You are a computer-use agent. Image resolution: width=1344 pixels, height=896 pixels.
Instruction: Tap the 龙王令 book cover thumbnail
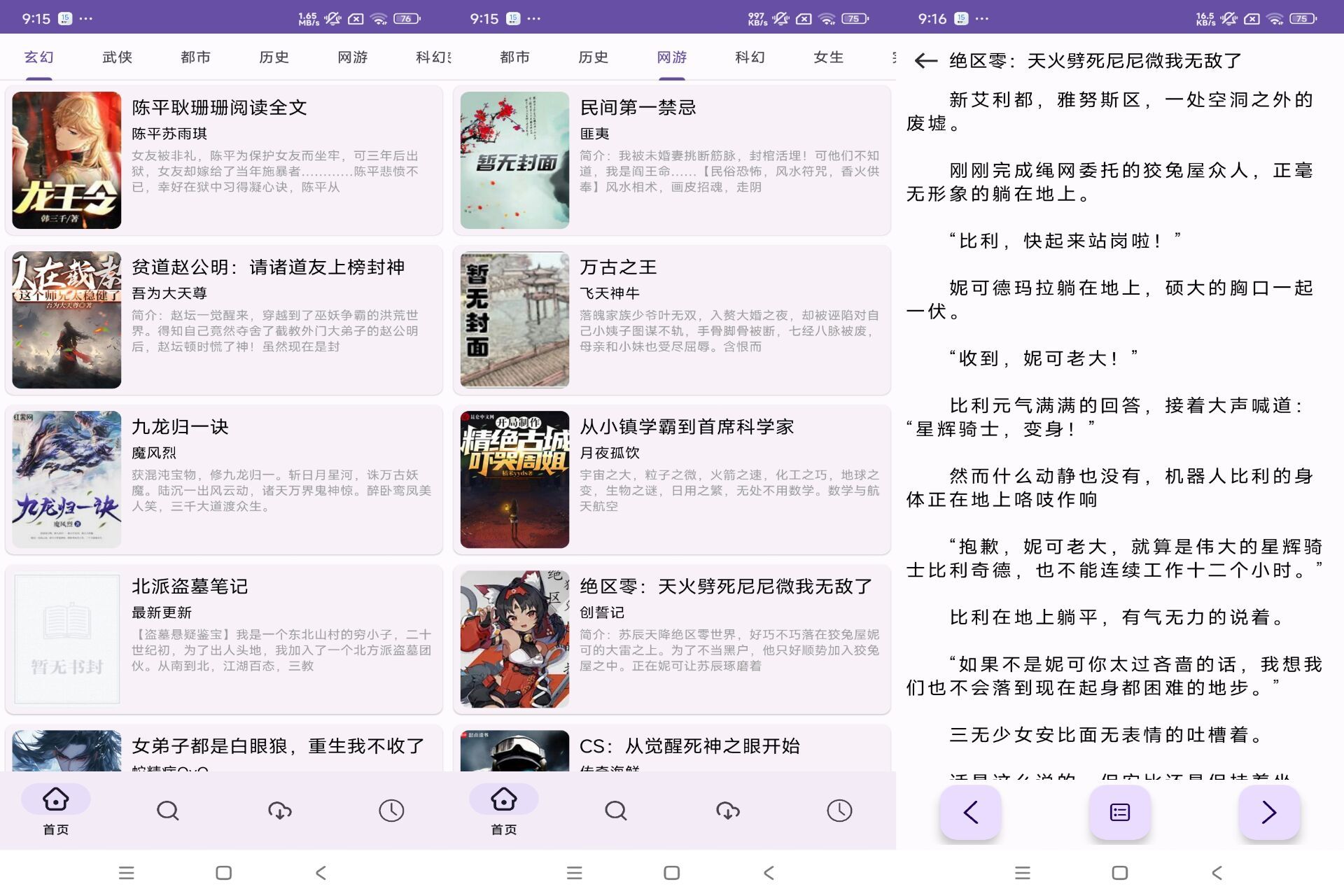pos(66,160)
